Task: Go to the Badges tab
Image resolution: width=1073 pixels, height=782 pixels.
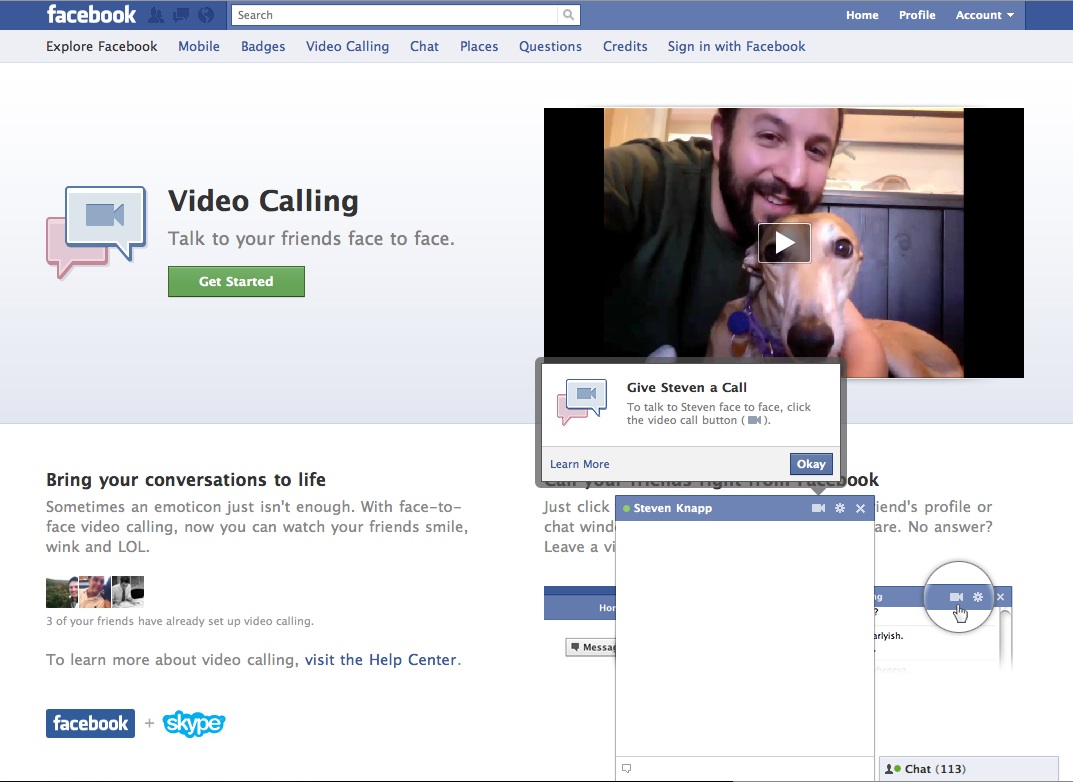Action: (263, 46)
